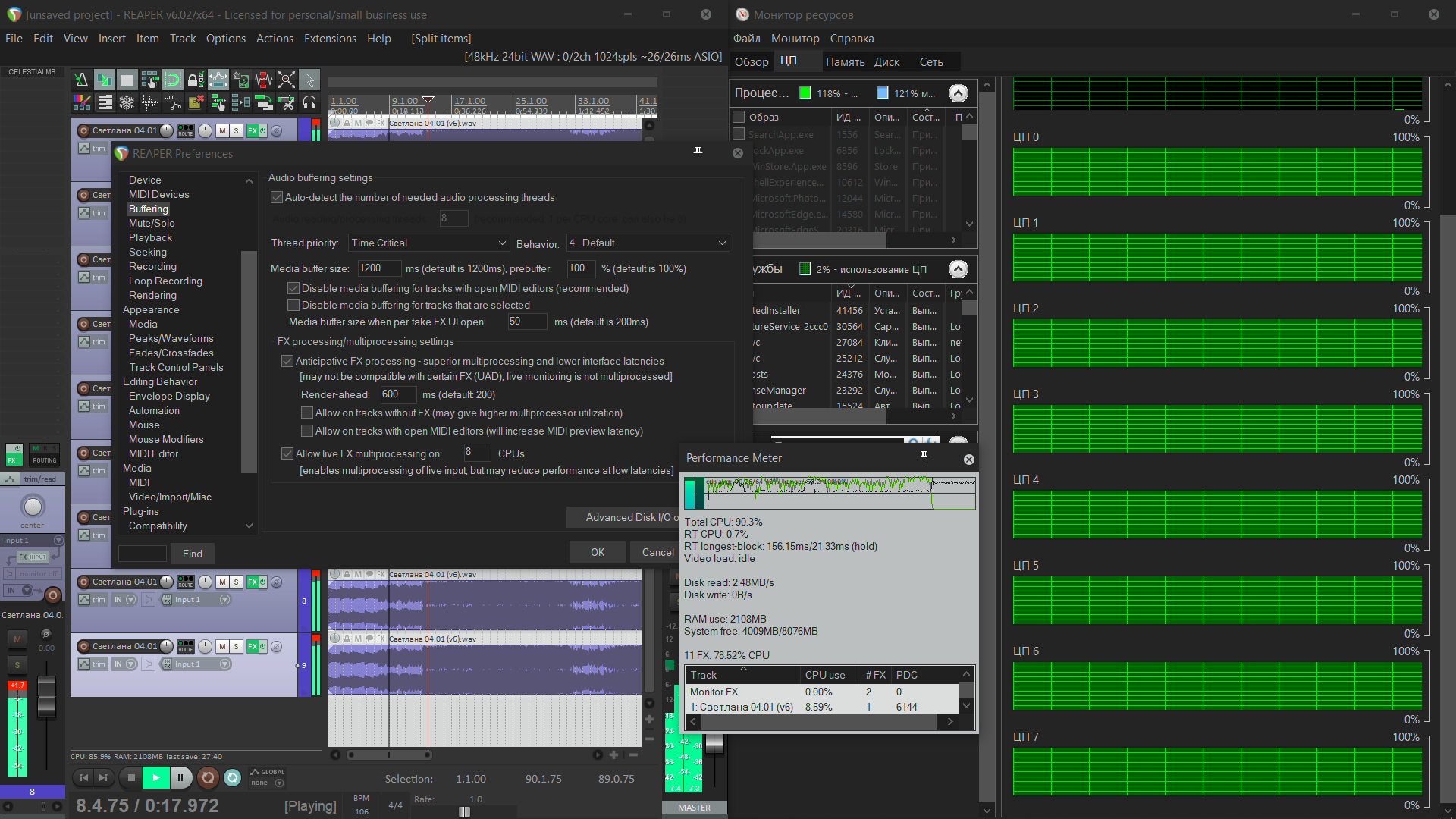Toggle the metronome icon in toolbar
Viewport: 1456px width, 819px height.
(x=82, y=80)
